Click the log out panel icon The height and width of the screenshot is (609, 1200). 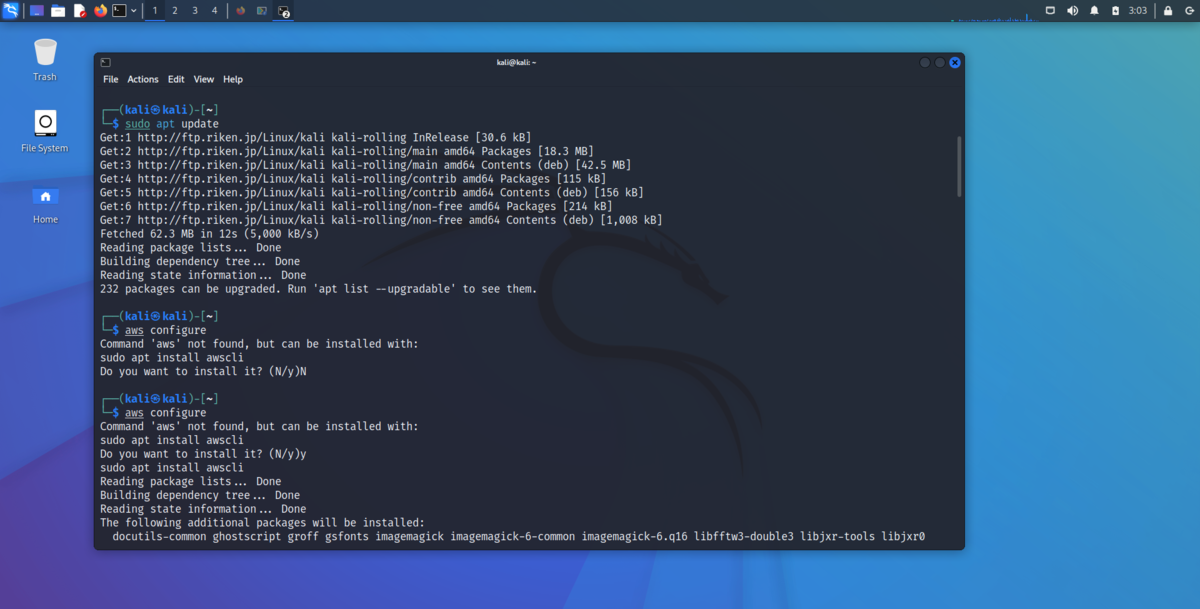point(1188,11)
